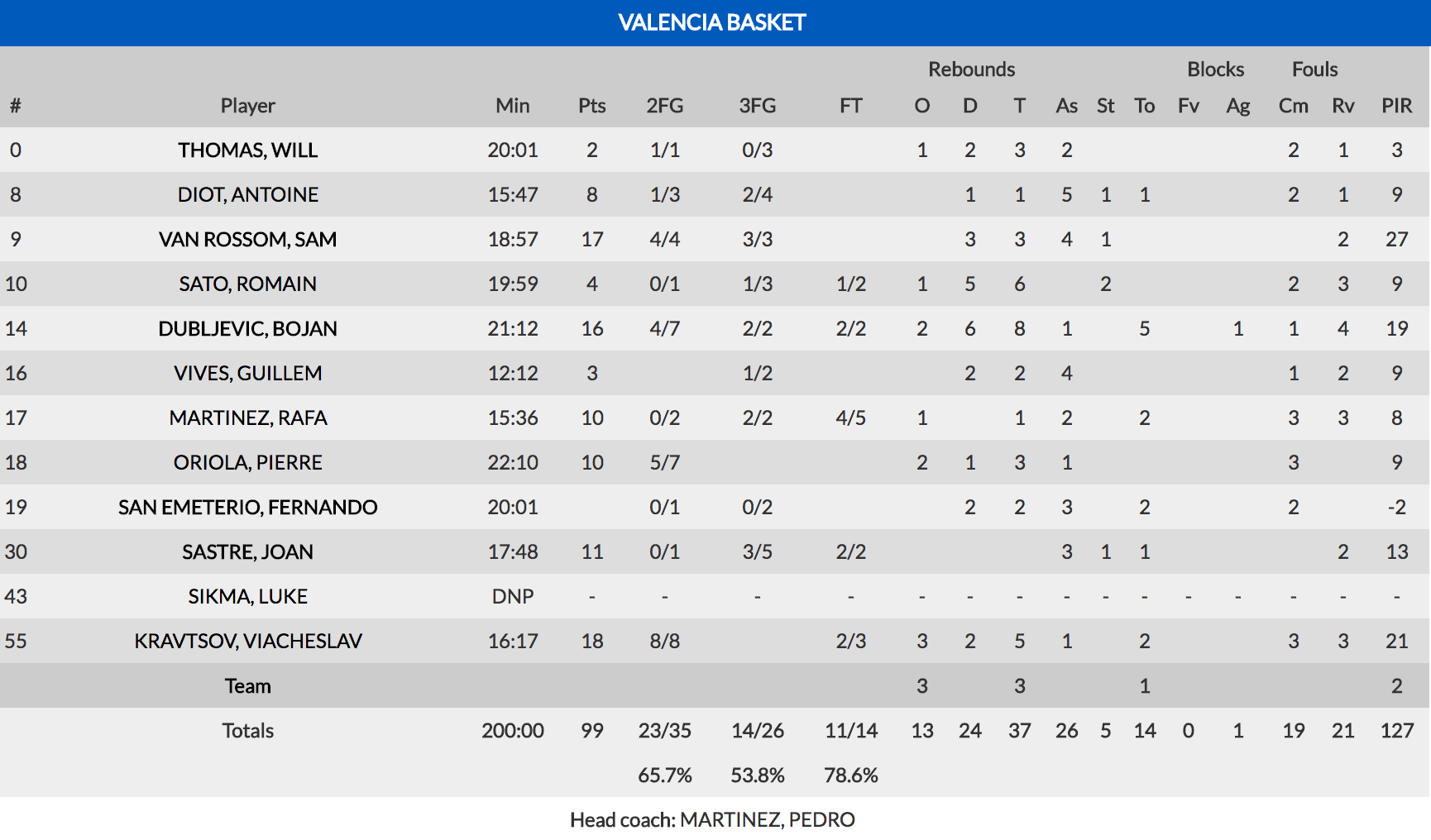Select SATO, ROMAIN player name
The width and height of the screenshot is (1431, 840).
point(247,284)
